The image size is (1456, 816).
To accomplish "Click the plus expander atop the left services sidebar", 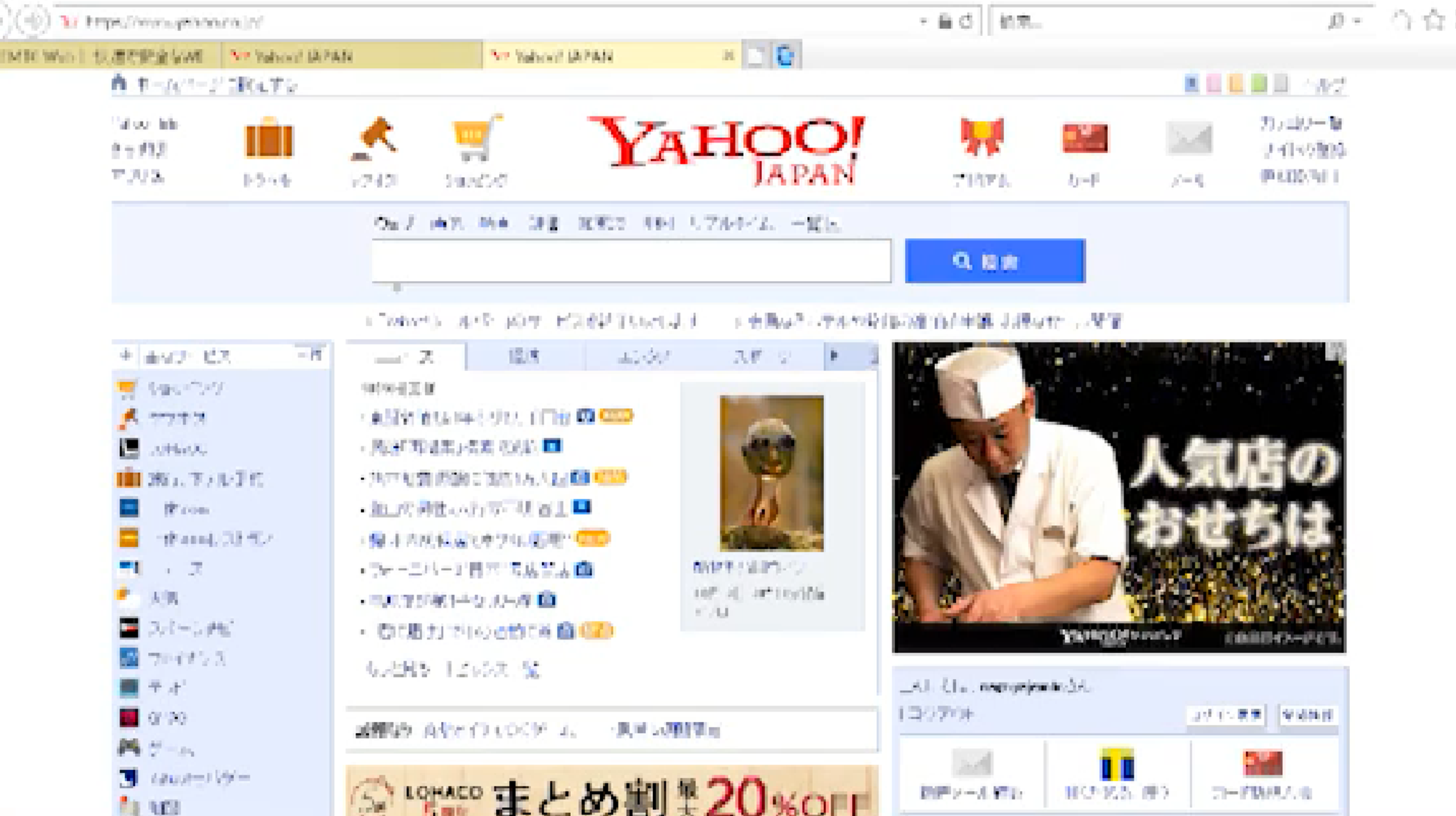I will [x=126, y=355].
